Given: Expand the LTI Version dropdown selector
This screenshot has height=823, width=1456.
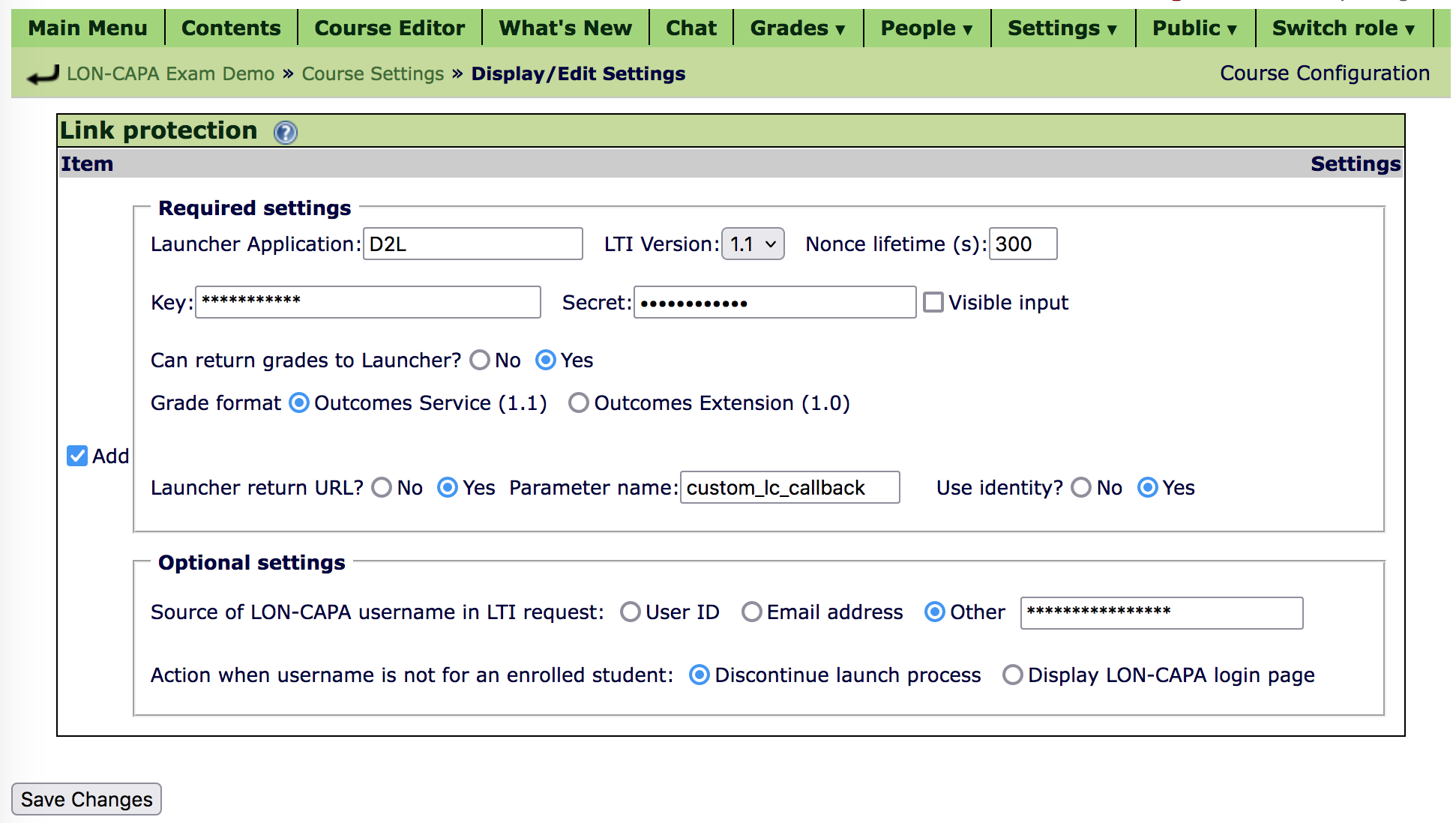Looking at the screenshot, I should coord(749,243).
